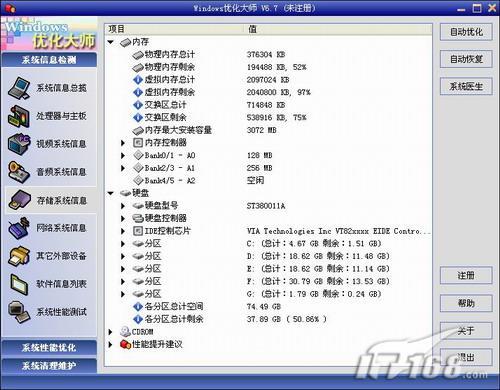Click the application logo in title bar

coord(9,8)
